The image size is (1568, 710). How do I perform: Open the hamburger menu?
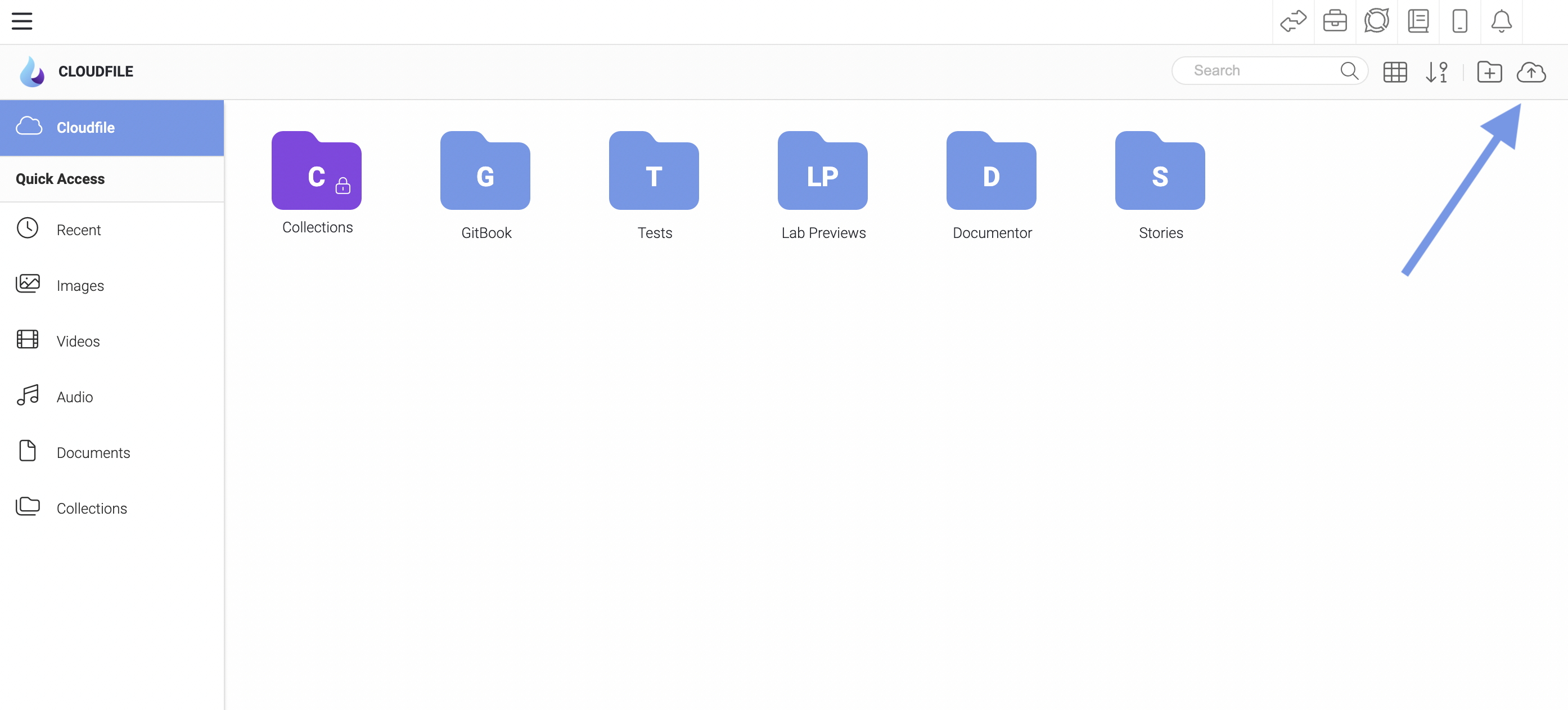click(22, 21)
